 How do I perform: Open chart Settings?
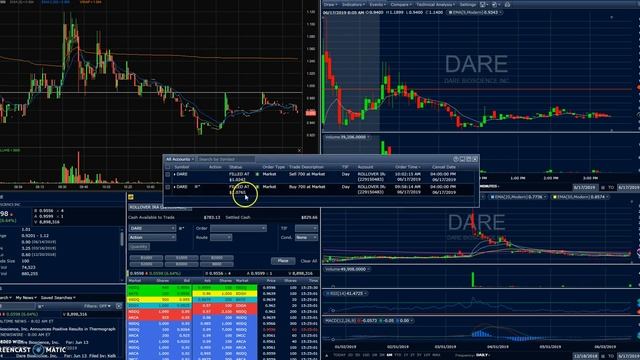coord(468,4)
